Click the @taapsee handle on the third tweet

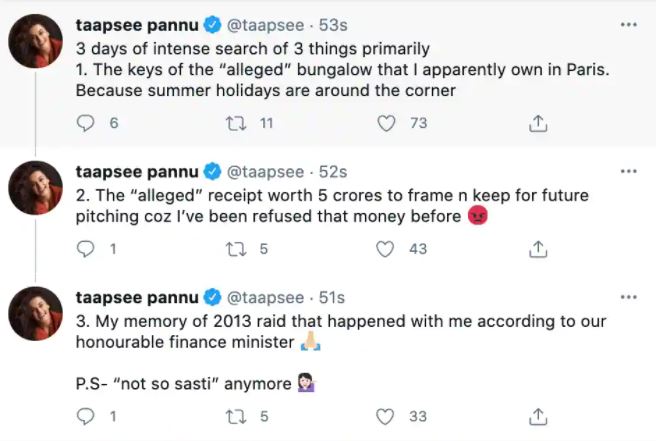(x=265, y=297)
